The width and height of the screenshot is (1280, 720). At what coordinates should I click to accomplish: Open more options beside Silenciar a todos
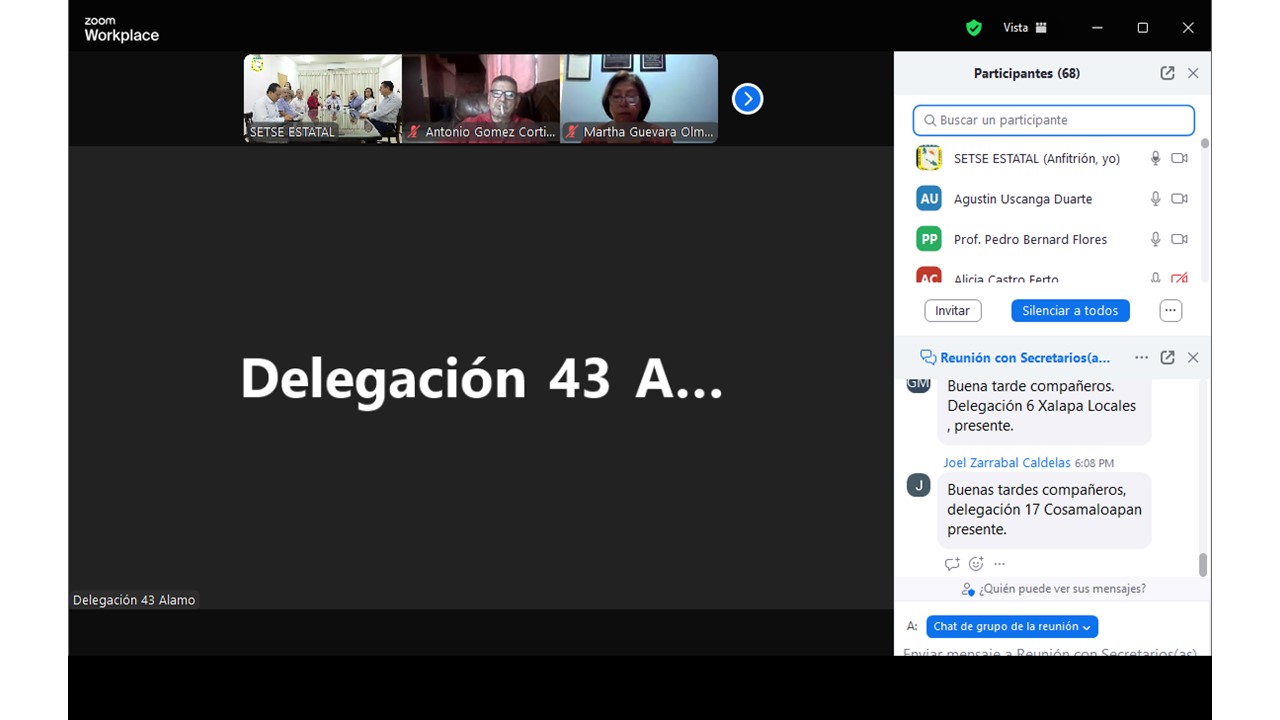pos(1170,311)
